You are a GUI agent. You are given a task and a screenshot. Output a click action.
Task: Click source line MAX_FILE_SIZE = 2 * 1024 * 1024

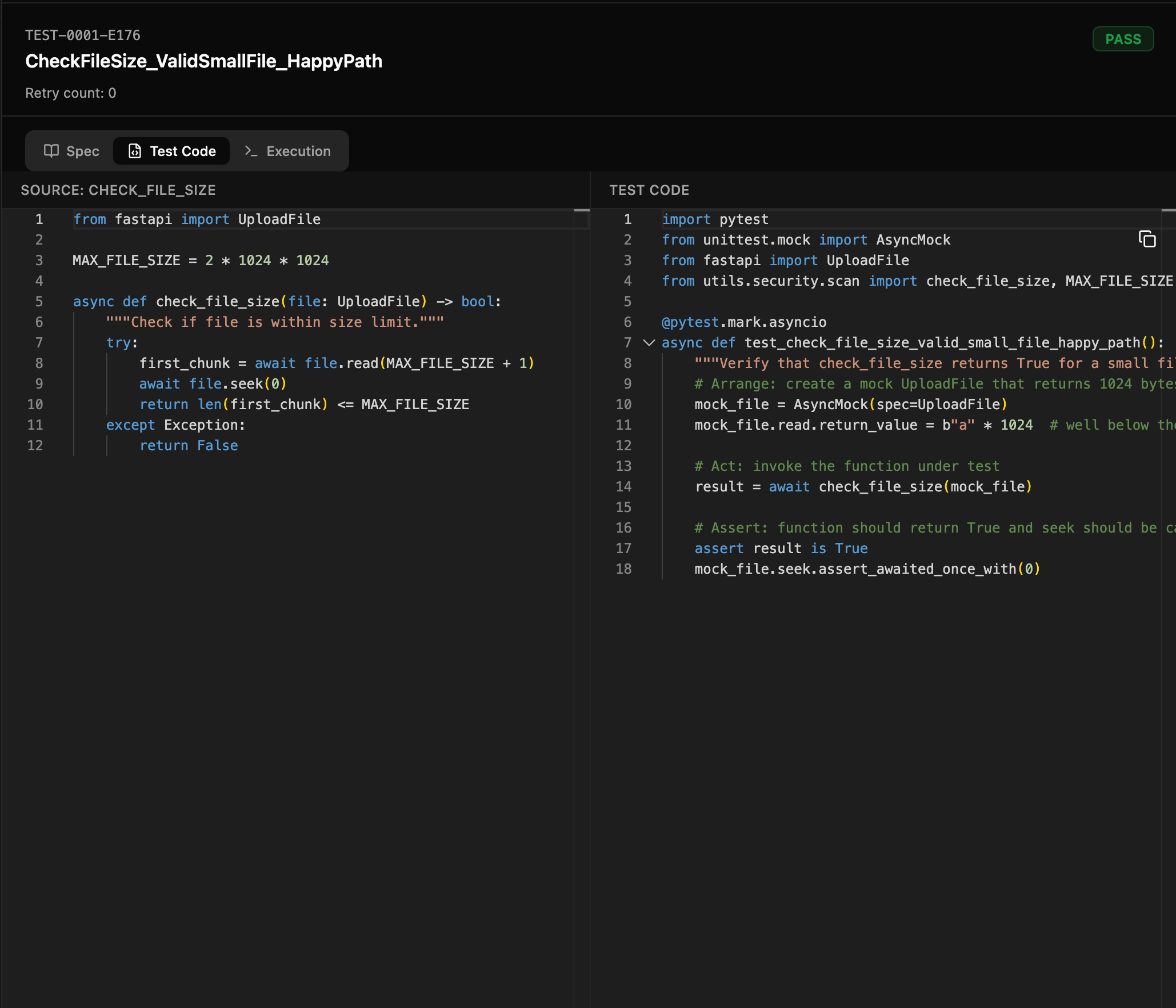(201, 261)
